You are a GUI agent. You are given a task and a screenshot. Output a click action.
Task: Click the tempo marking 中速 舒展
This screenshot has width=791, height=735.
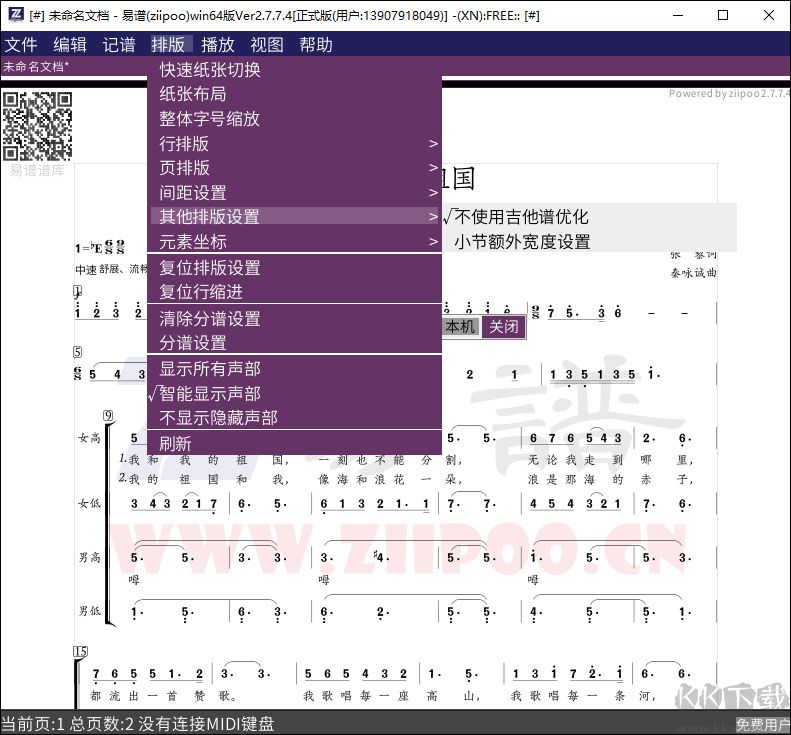(x=110, y=269)
